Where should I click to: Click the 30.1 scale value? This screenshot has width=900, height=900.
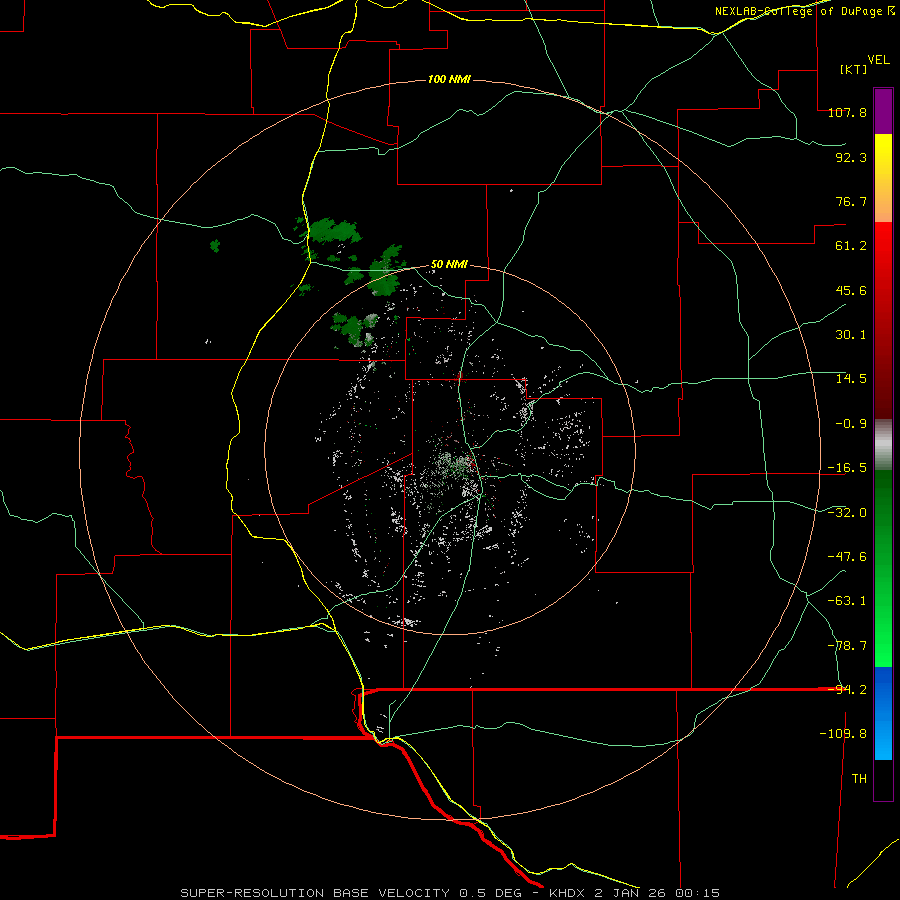[x=851, y=335]
